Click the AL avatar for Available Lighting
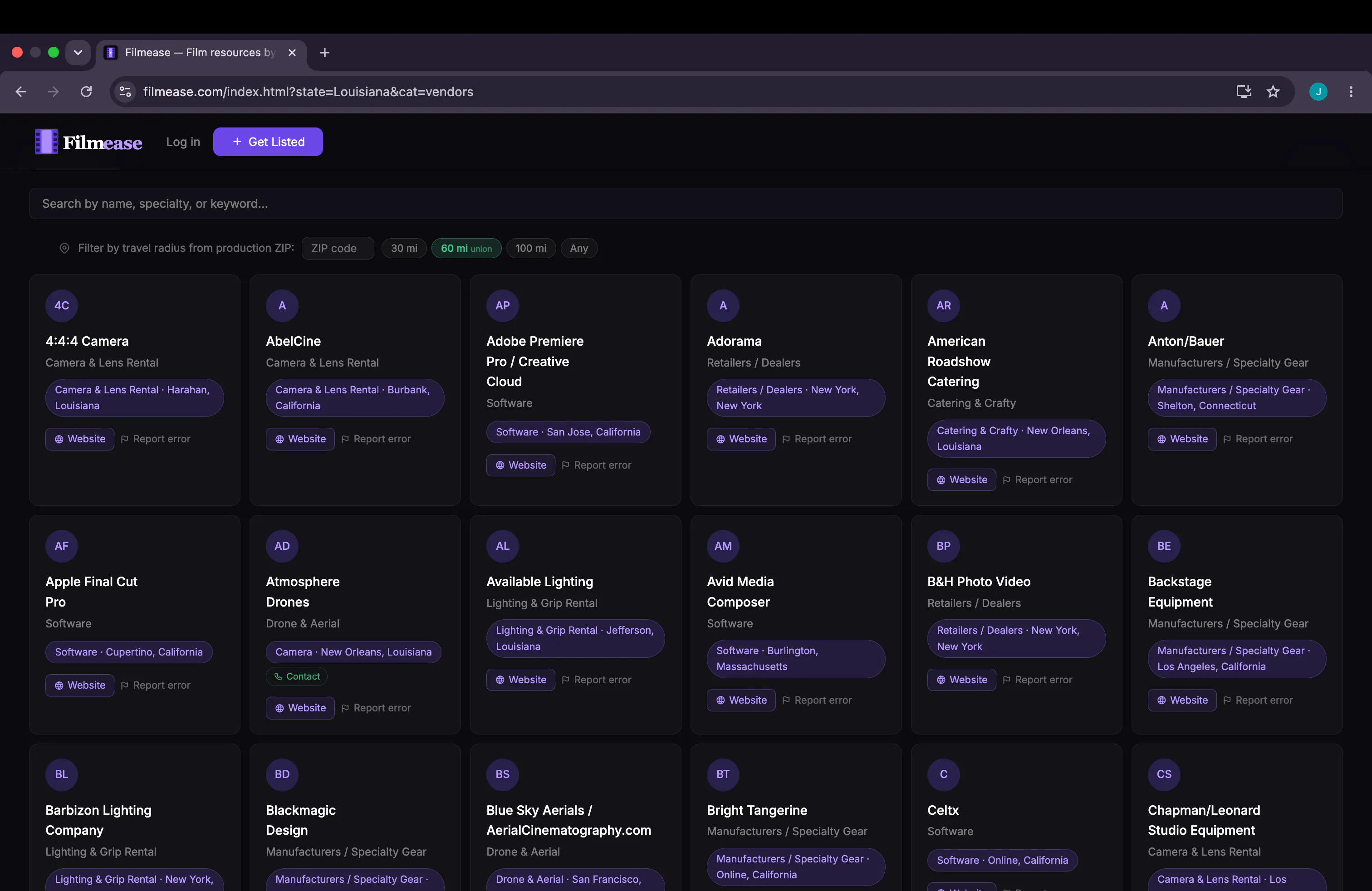Viewport: 1372px width, 891px height. coord(503,546)
